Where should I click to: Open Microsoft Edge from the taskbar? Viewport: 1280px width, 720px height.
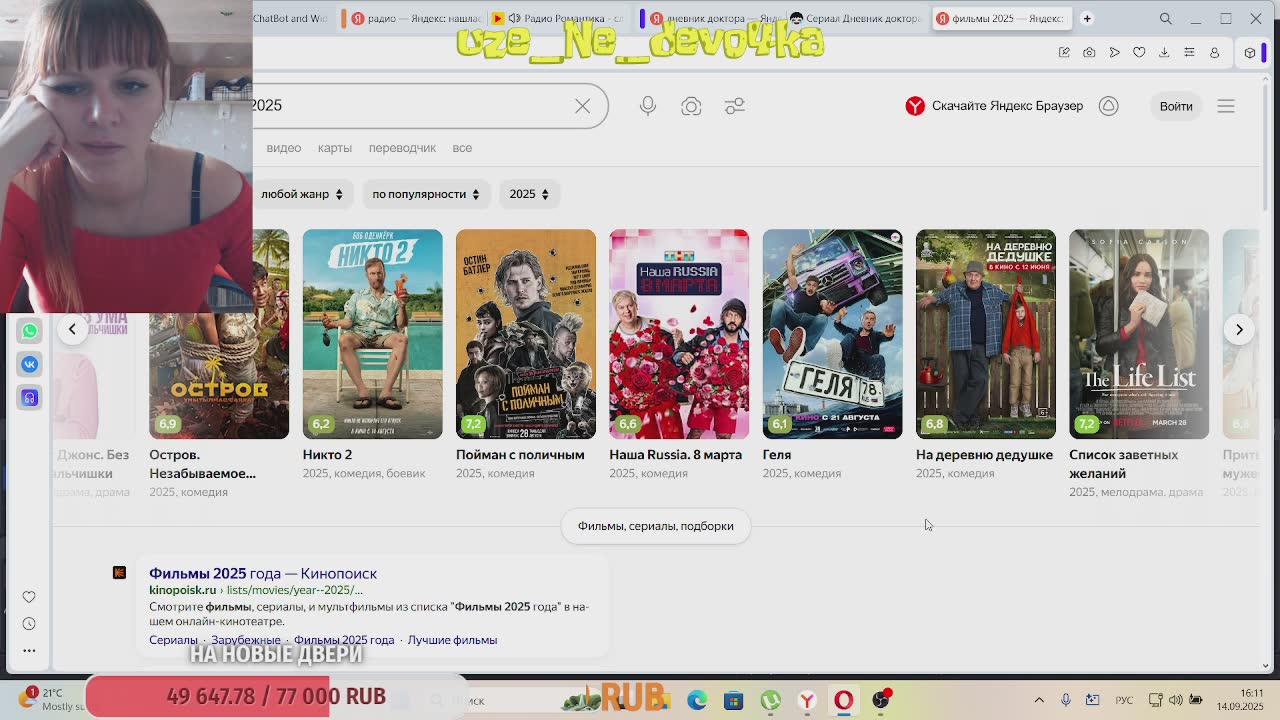click(697, 701)
